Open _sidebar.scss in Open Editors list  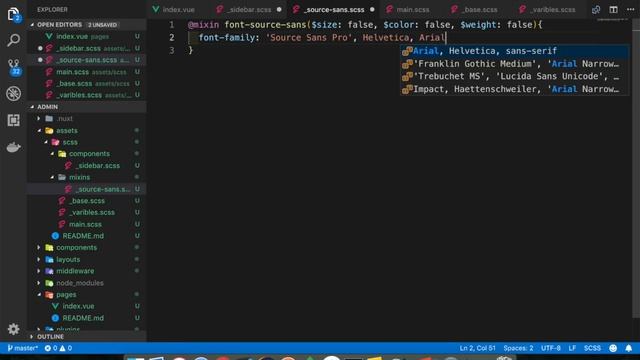(x=86, y=48)
